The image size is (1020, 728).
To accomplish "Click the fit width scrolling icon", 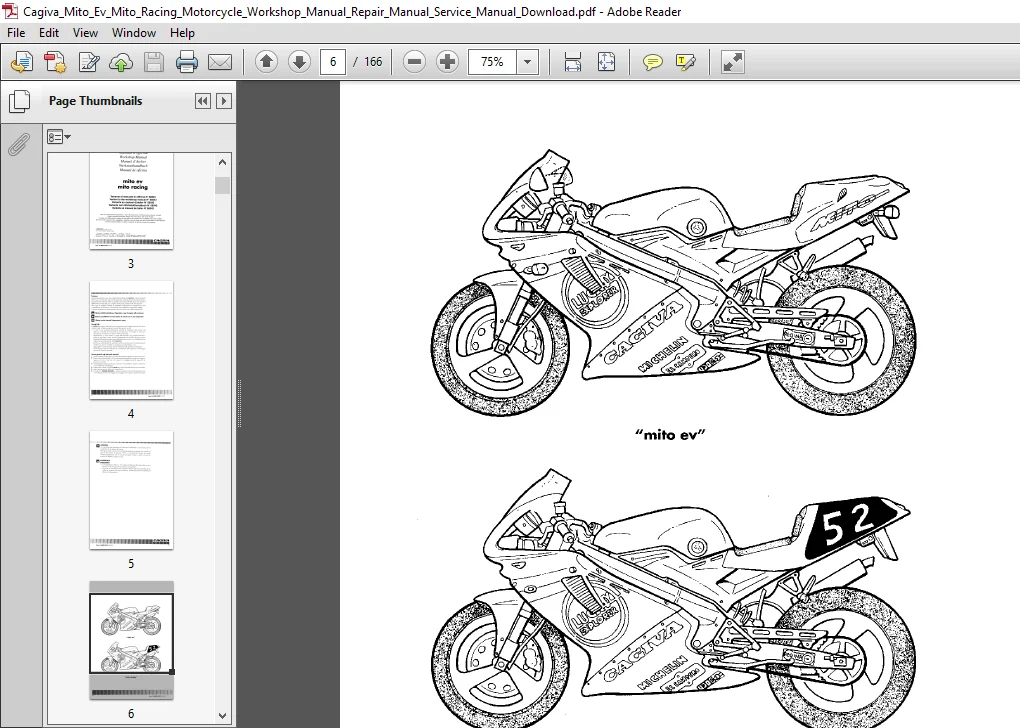I will point(572,62).
